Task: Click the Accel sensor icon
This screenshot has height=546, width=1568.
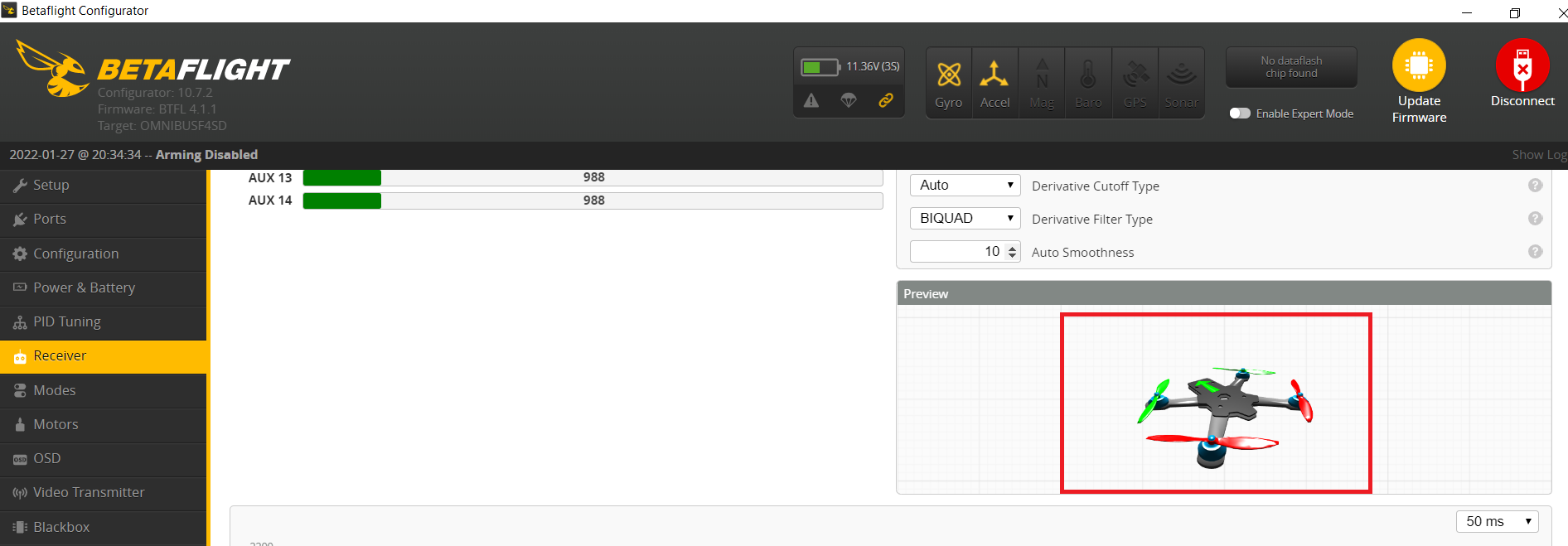Action: tap(995, 75)
